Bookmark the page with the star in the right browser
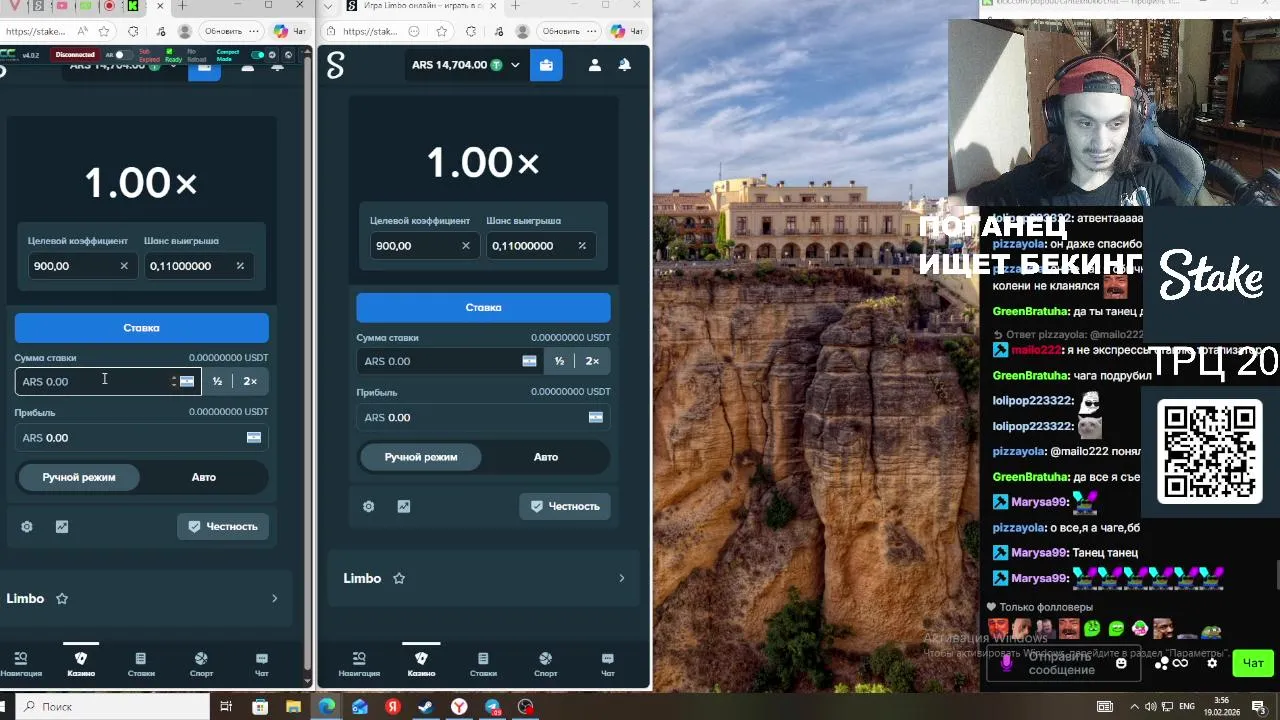1280x720 pixels. [442, 31]
